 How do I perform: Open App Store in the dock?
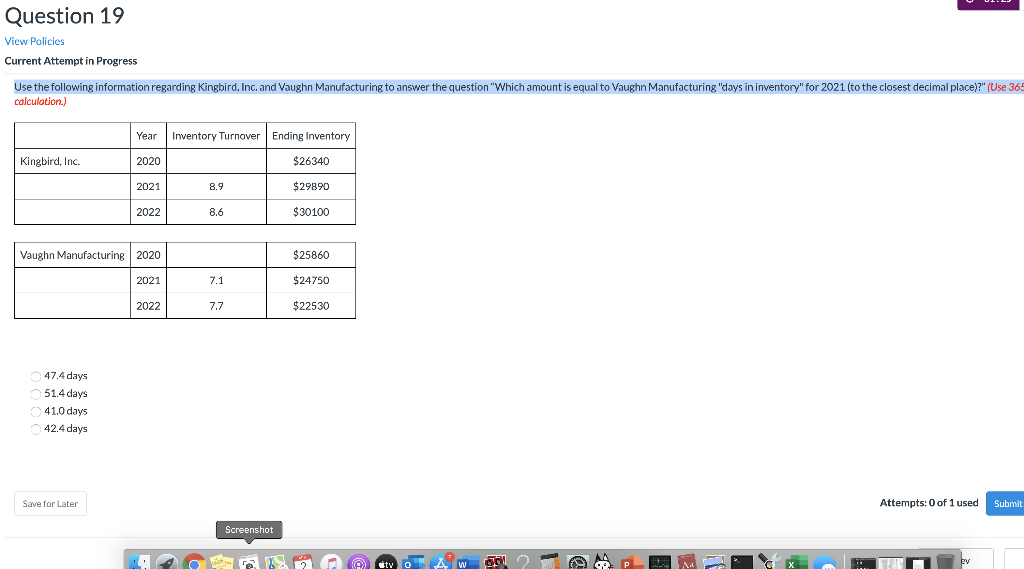441,562
